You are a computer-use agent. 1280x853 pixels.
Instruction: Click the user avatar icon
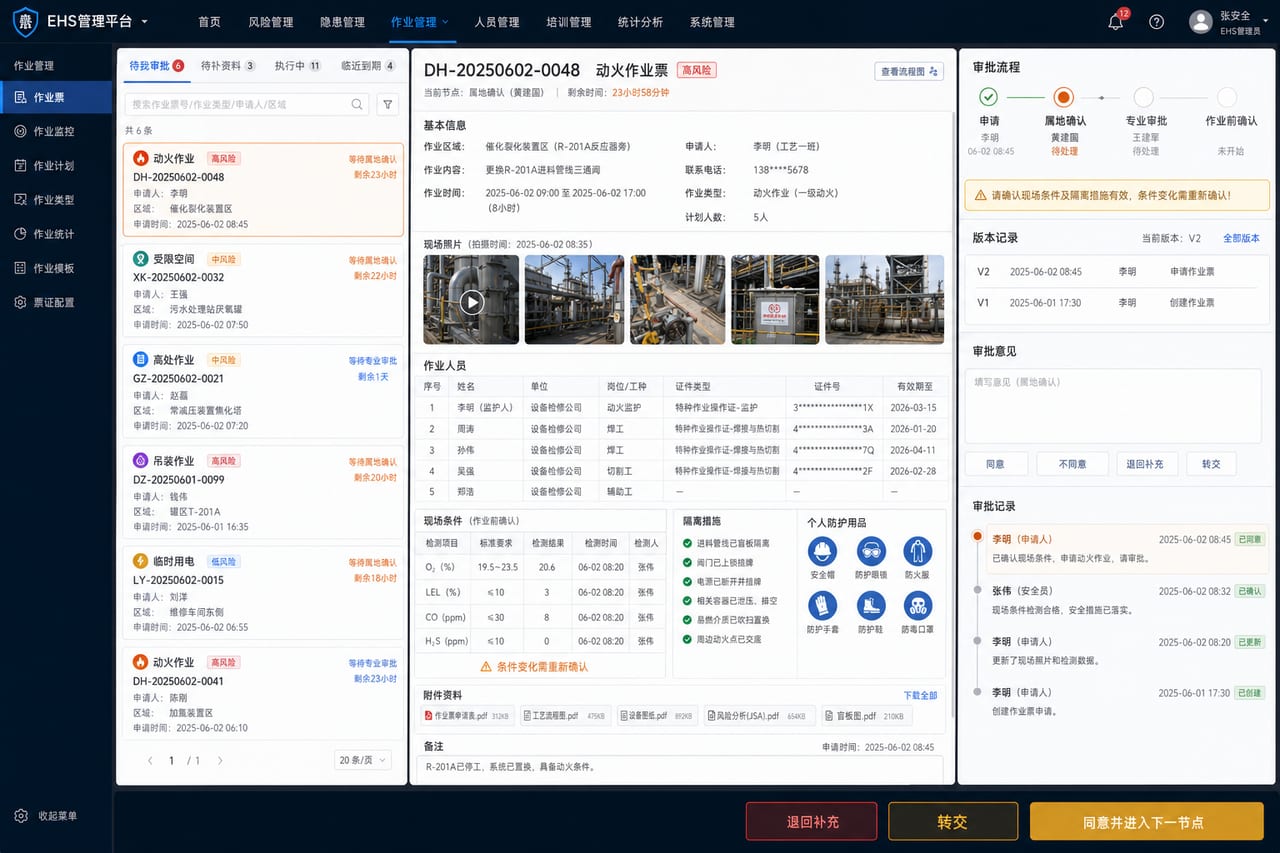click(1200, 21)
